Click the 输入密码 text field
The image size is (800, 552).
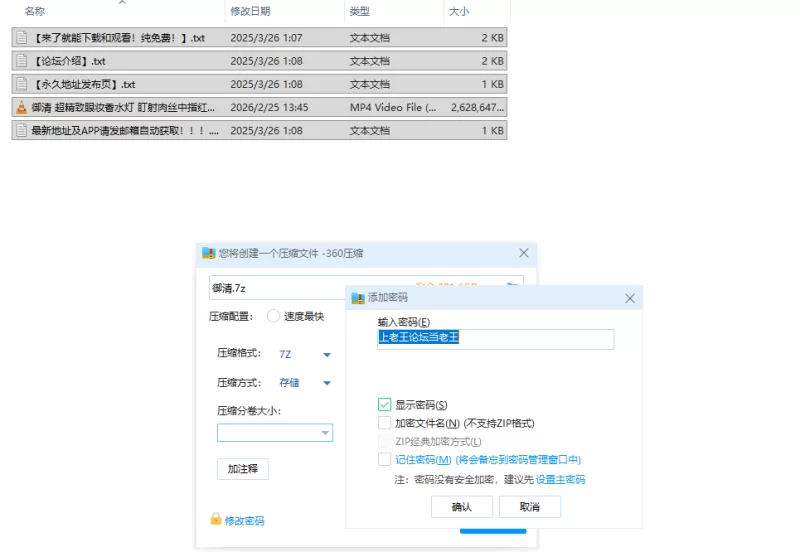coord(495,339)
